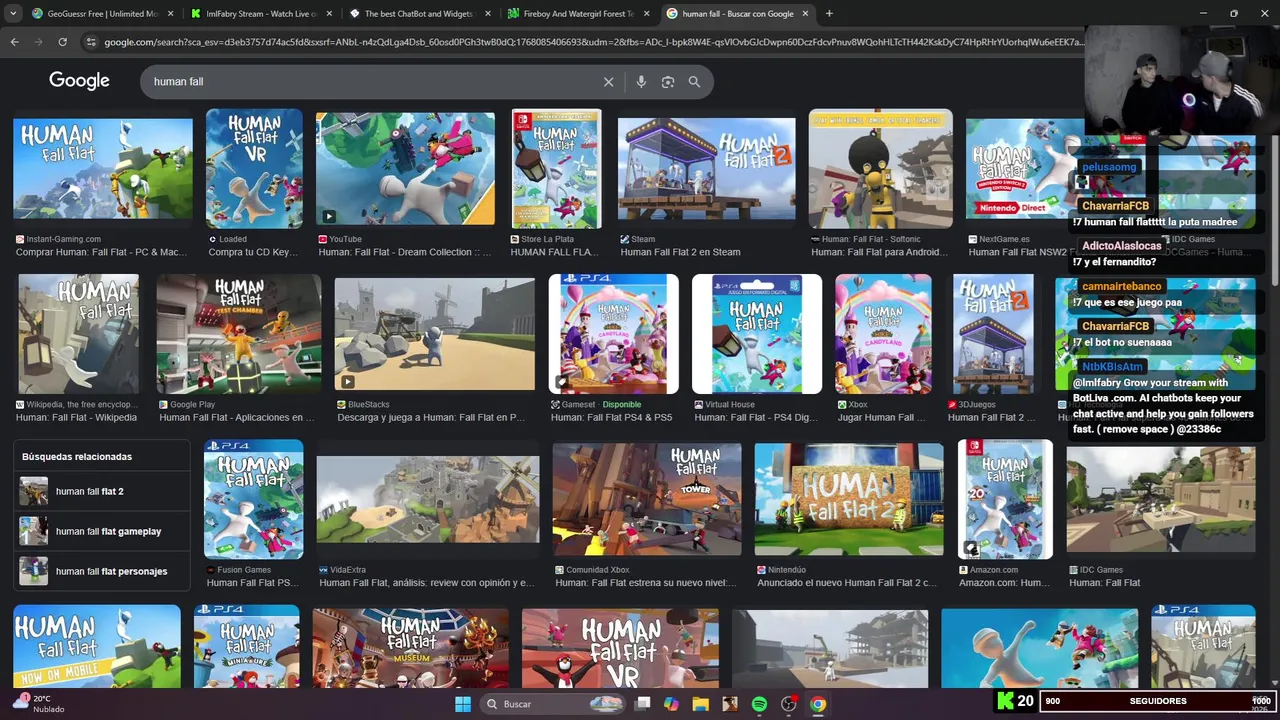
Task: Open Spotify from the taskbar
Action: (759, 704)
